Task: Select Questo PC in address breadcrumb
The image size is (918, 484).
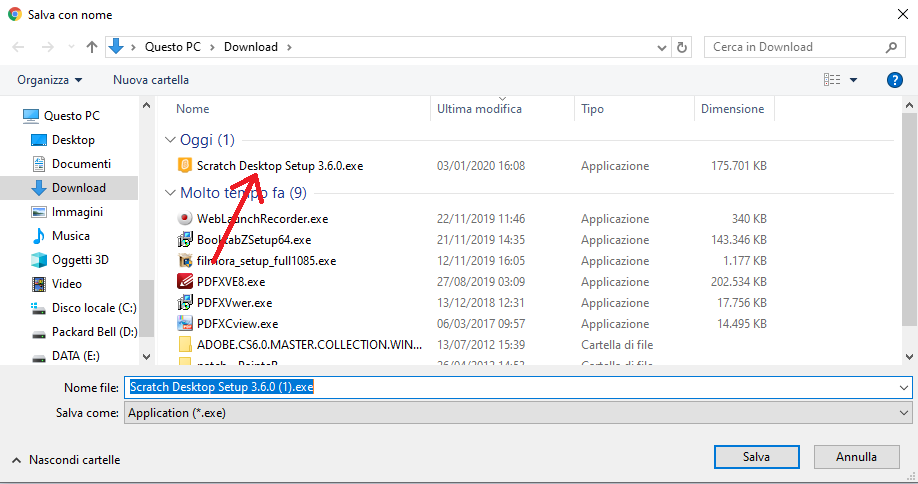Action: 173,47
